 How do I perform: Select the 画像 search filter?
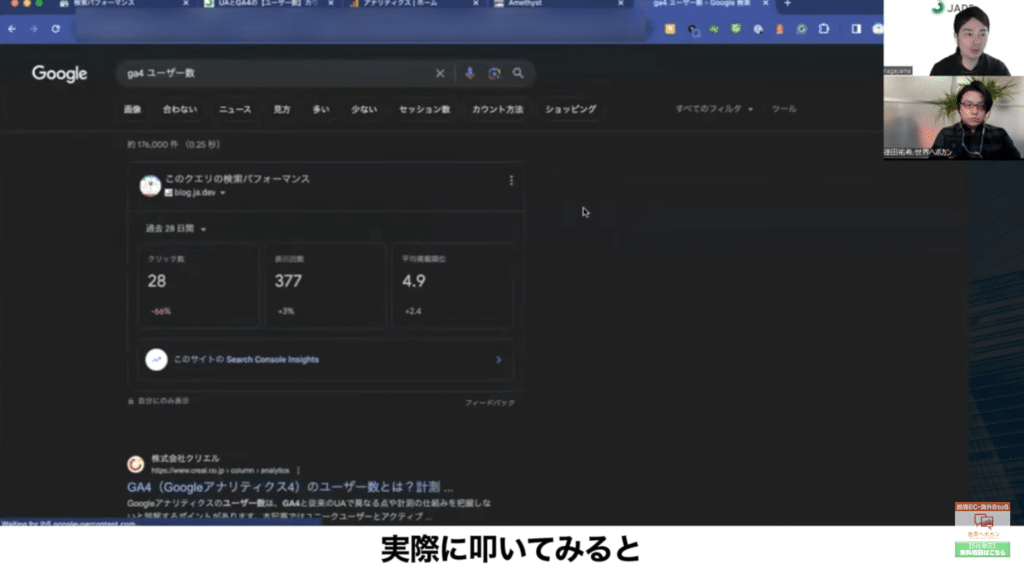[x=133, y=109]
